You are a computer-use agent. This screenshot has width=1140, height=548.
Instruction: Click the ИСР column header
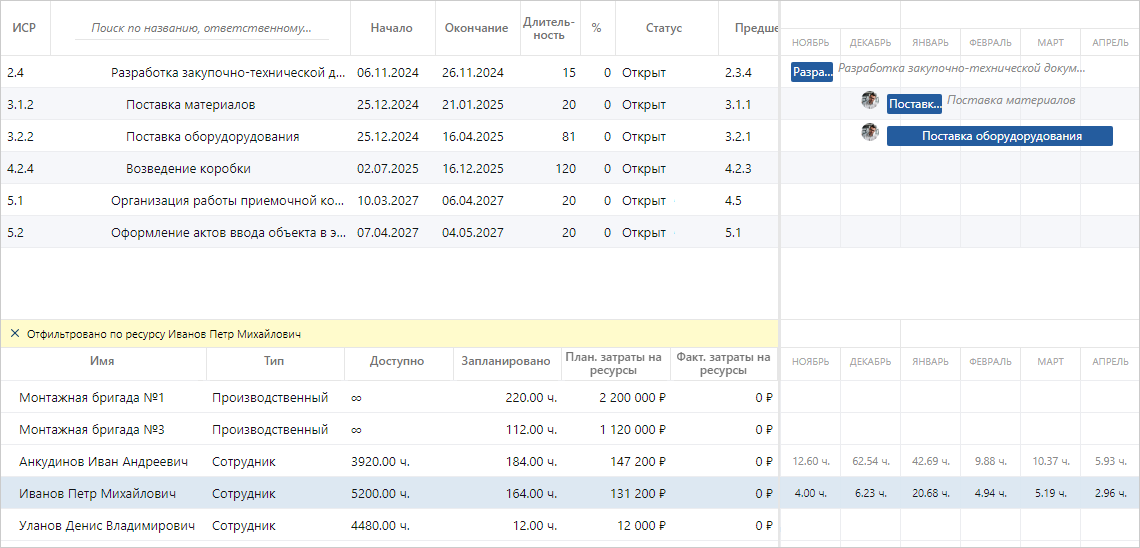[x=24, y=28]
